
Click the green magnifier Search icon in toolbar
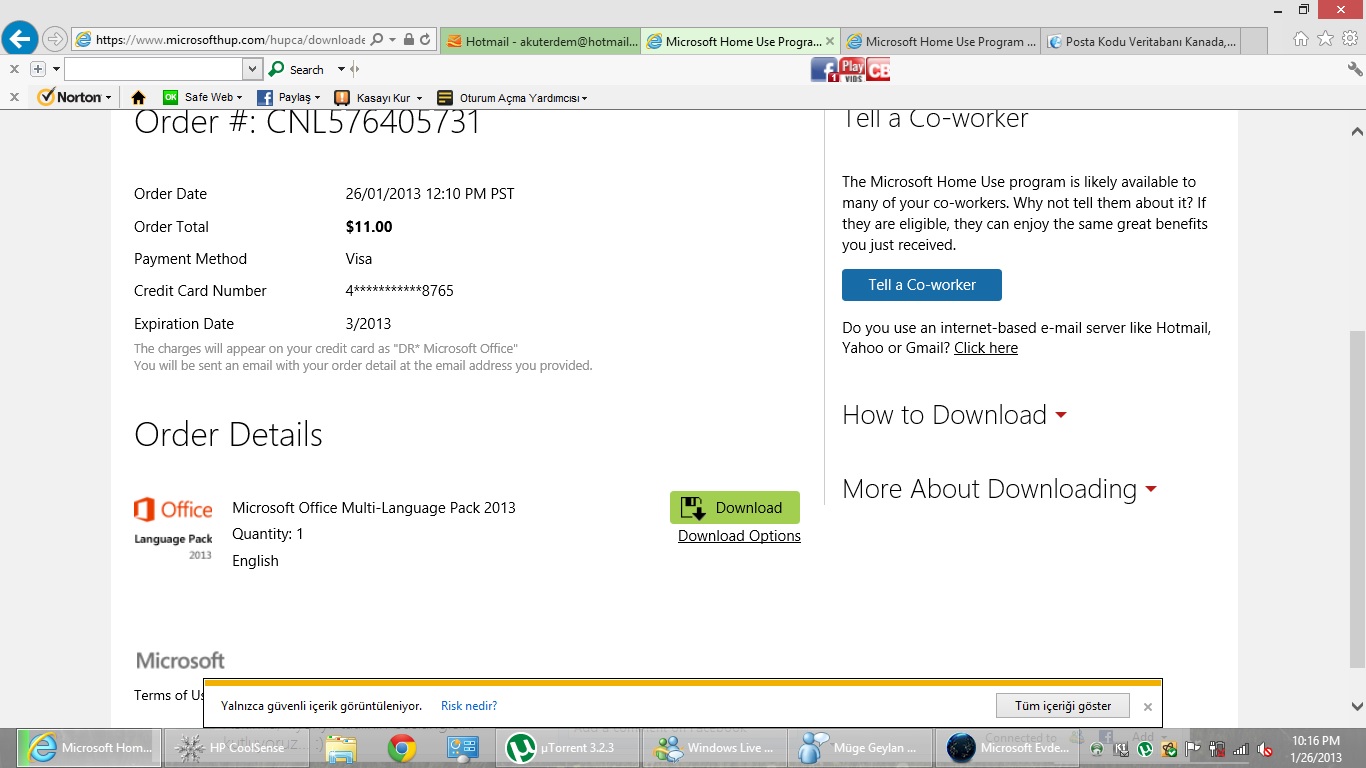[277, 69]
